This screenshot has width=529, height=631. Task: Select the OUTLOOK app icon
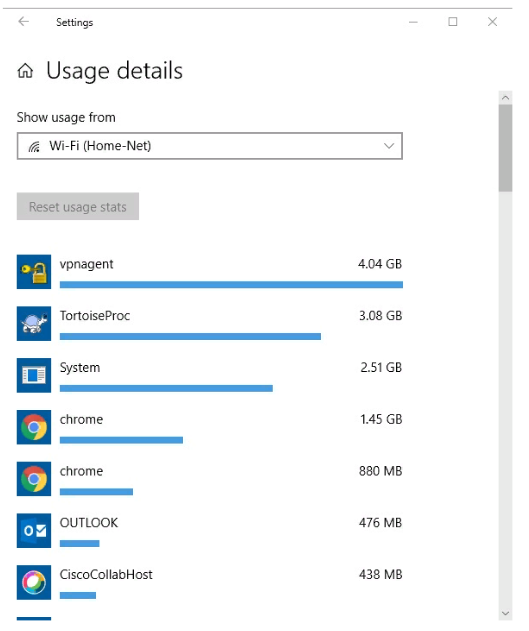[x=34, y=531]
